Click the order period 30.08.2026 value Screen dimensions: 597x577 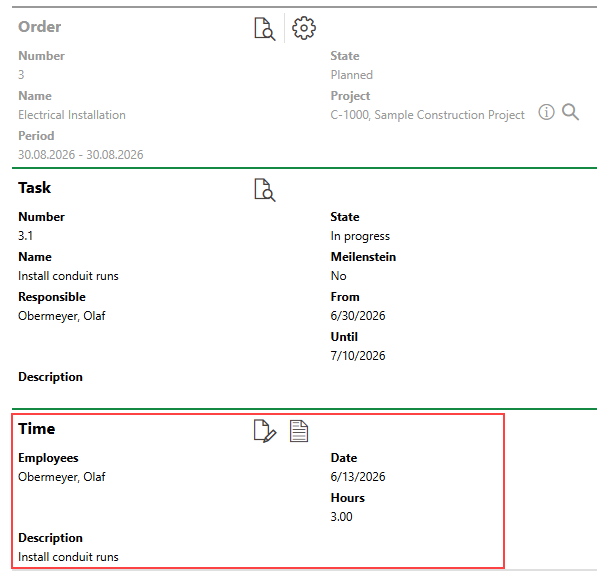click(81, 155)
